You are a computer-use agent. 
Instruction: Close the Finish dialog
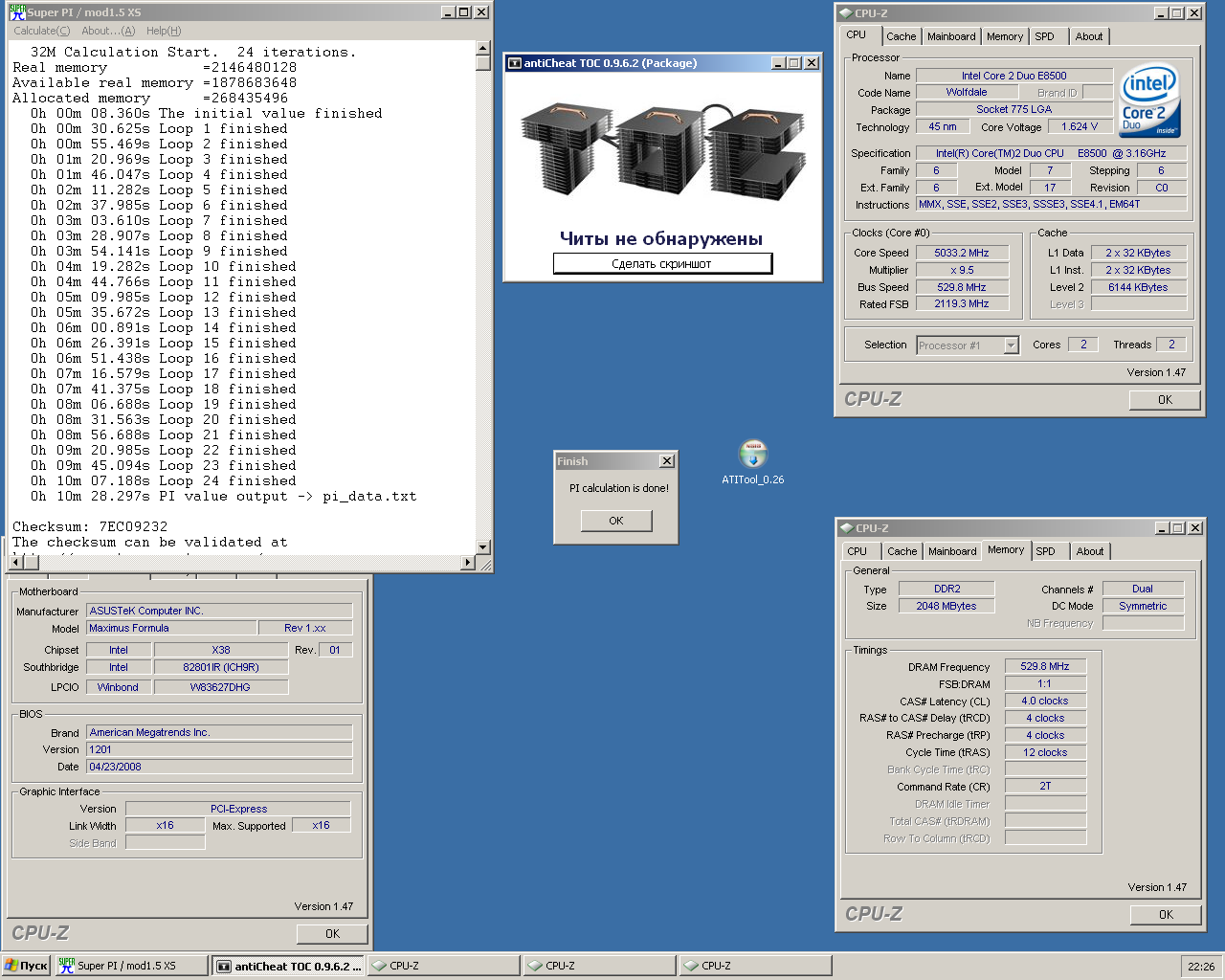667,461
